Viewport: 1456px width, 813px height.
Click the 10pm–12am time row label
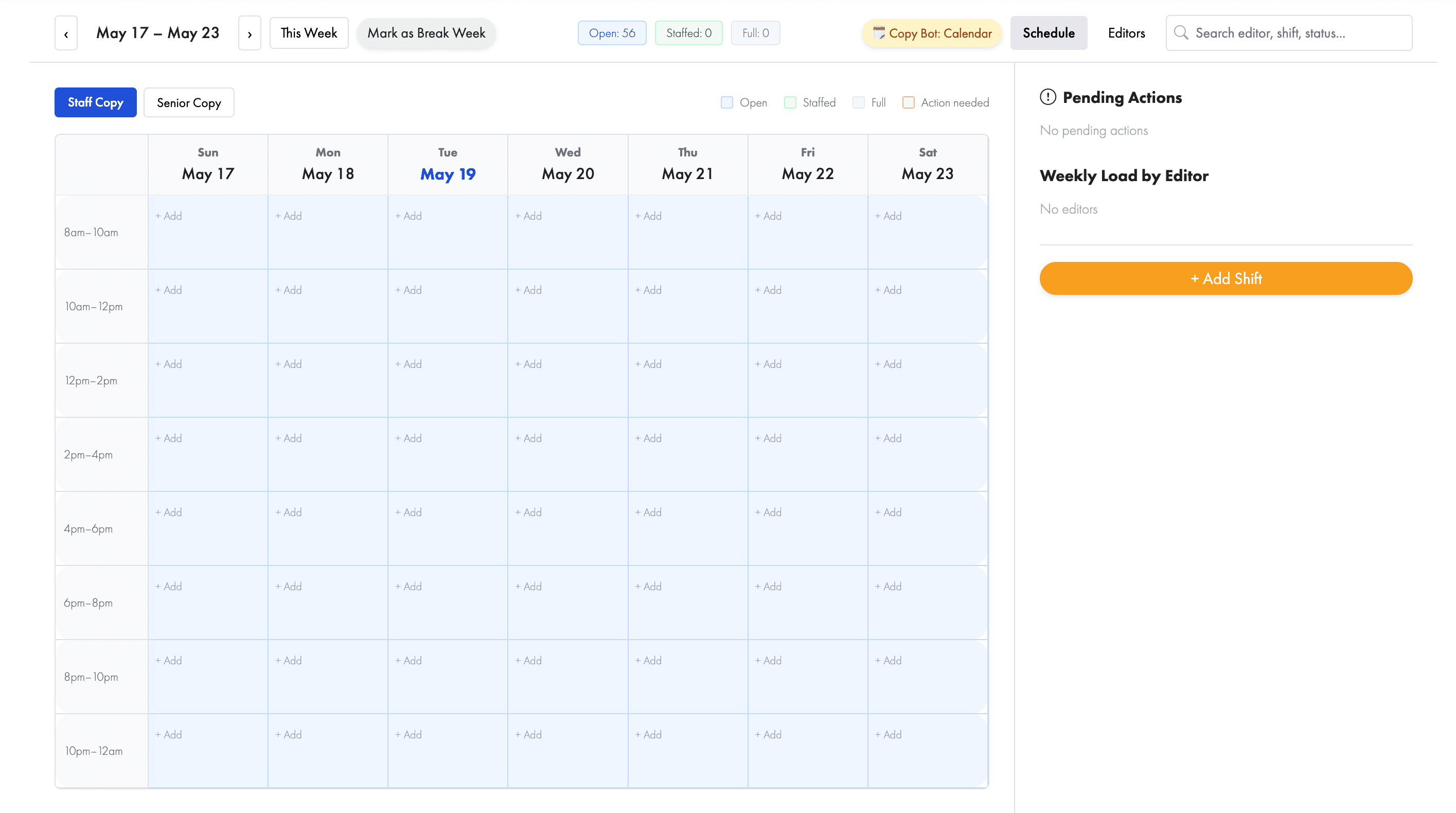(x=93, y=751)
